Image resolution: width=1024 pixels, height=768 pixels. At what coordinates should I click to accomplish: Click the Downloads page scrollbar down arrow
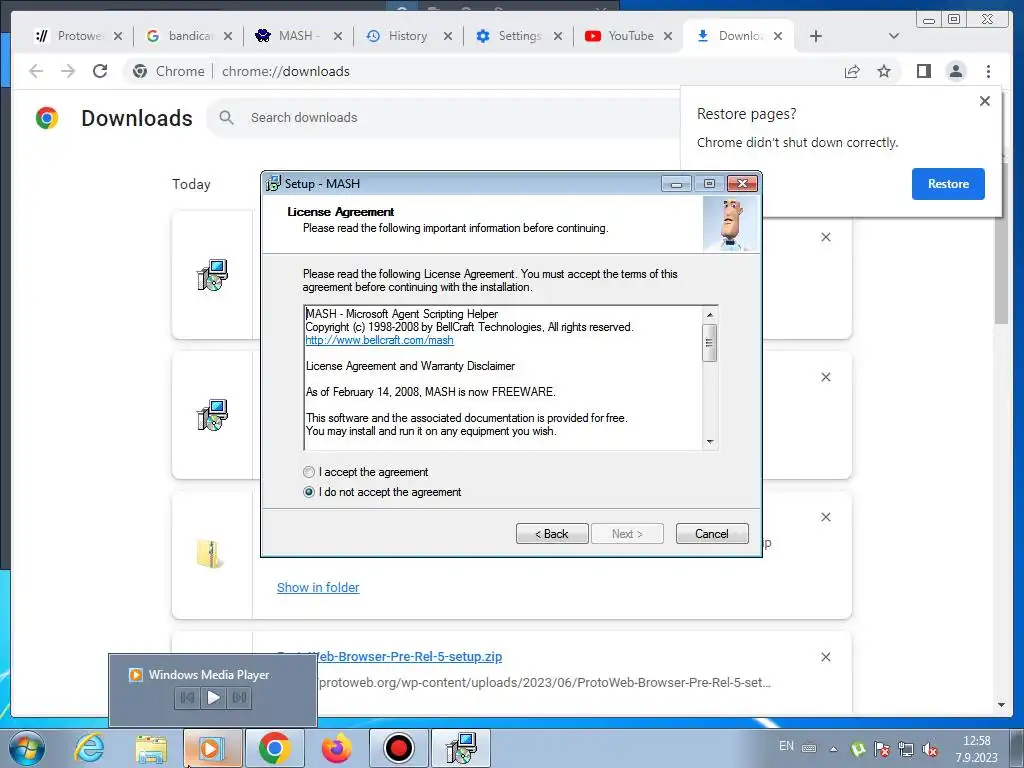tap(1001, 705)
